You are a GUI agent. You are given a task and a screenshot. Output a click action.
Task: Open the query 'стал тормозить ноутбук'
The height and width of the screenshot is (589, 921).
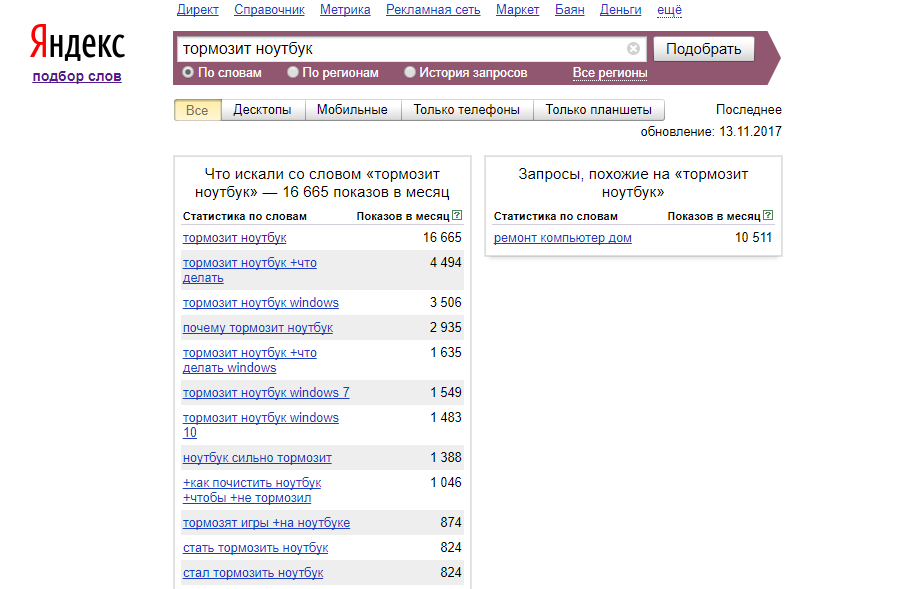(x=253, y=573)
